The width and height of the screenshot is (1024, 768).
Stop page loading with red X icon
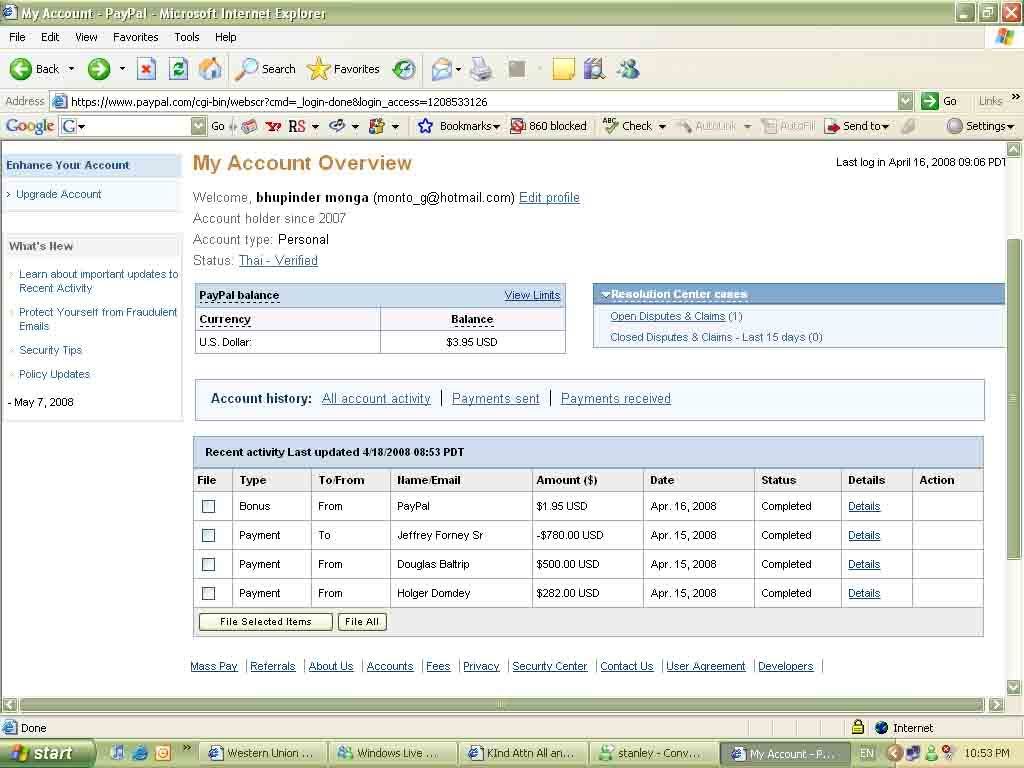pos(146,69)
